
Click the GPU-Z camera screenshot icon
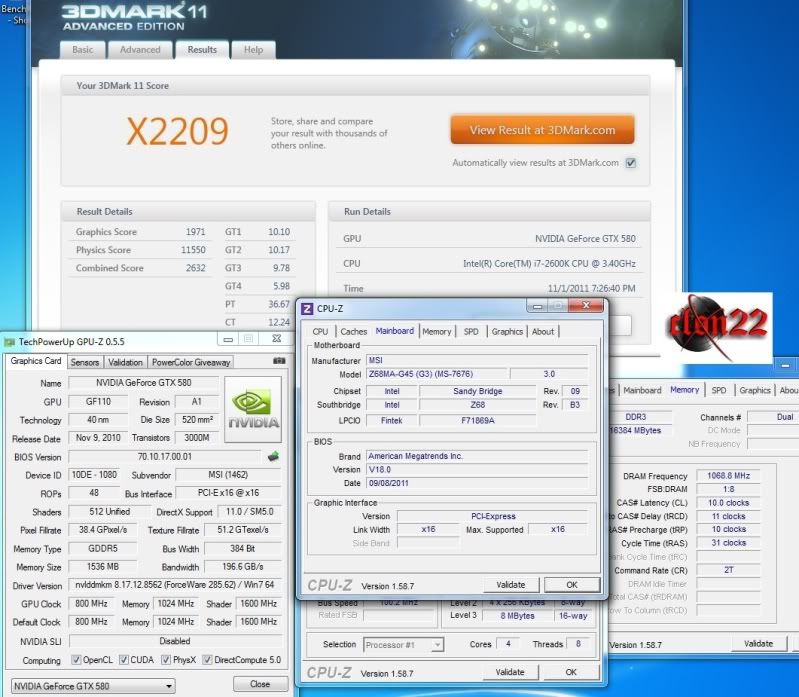click(279, 361)
